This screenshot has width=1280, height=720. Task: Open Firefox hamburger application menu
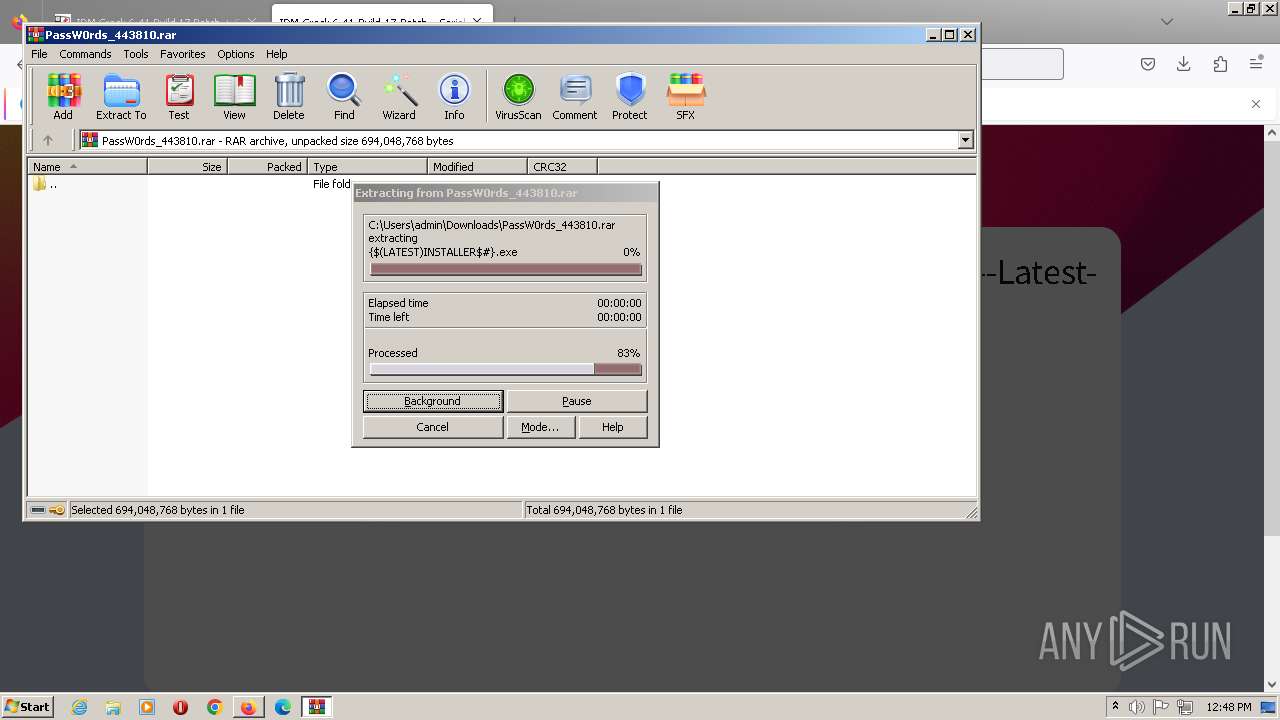point(1256,64)
